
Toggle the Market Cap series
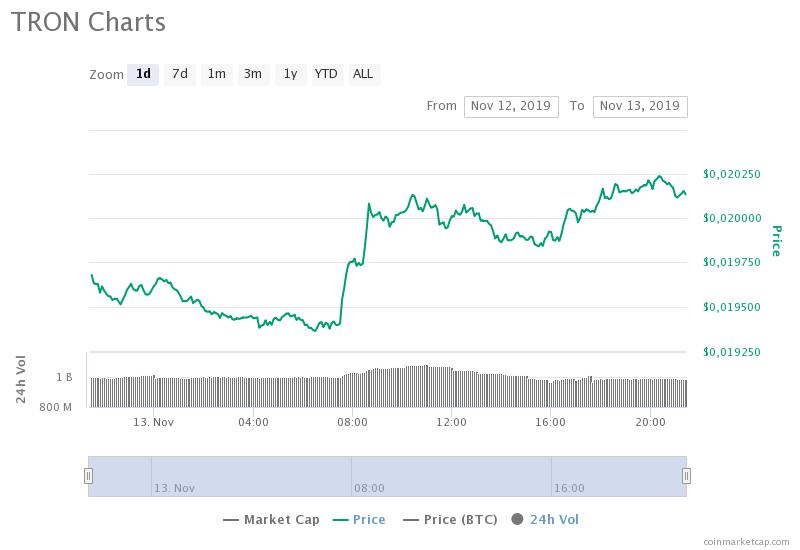pos(271,520)
